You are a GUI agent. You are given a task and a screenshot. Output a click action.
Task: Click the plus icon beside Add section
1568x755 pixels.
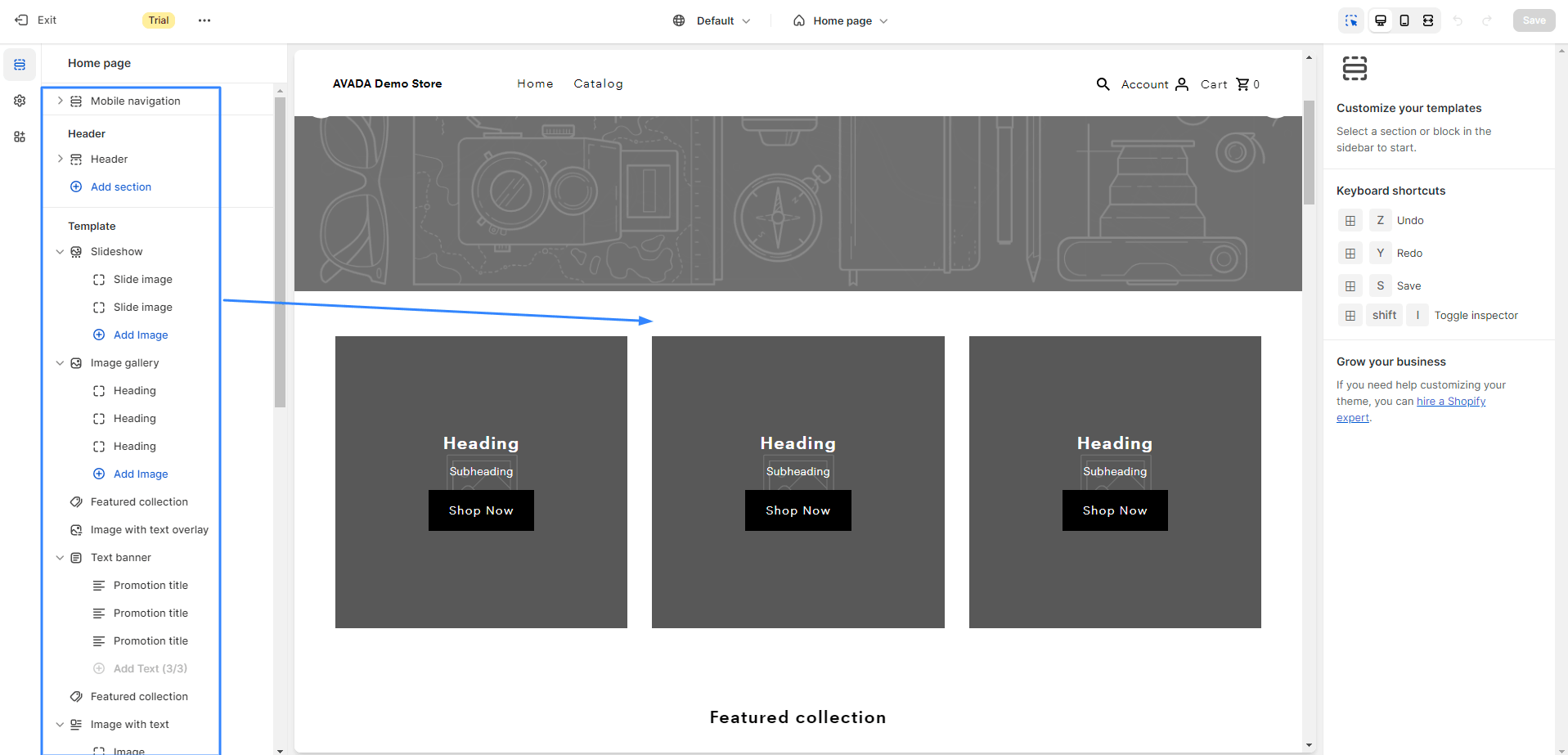pos(76,187)
